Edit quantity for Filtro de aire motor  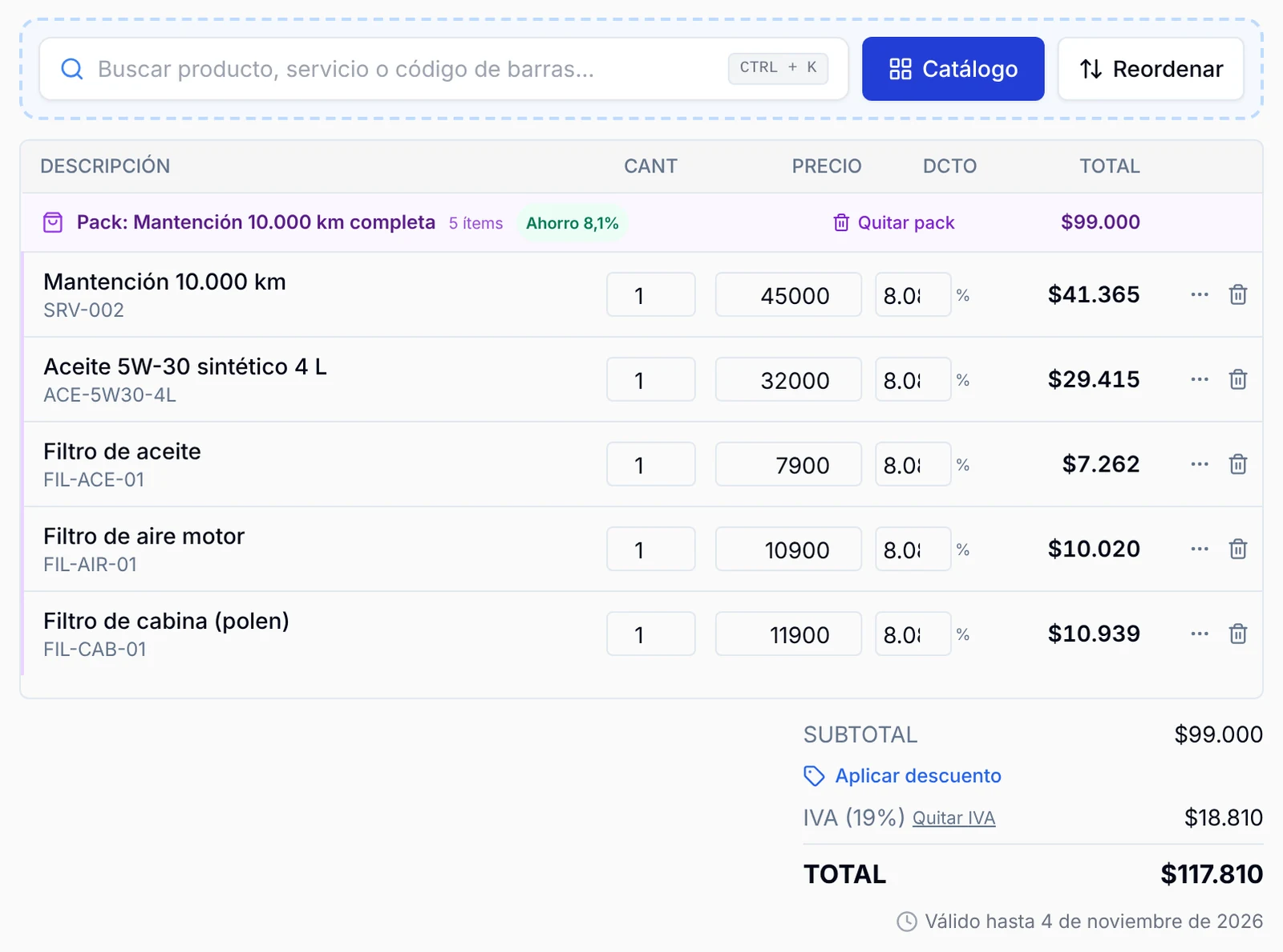coord(650,549)
